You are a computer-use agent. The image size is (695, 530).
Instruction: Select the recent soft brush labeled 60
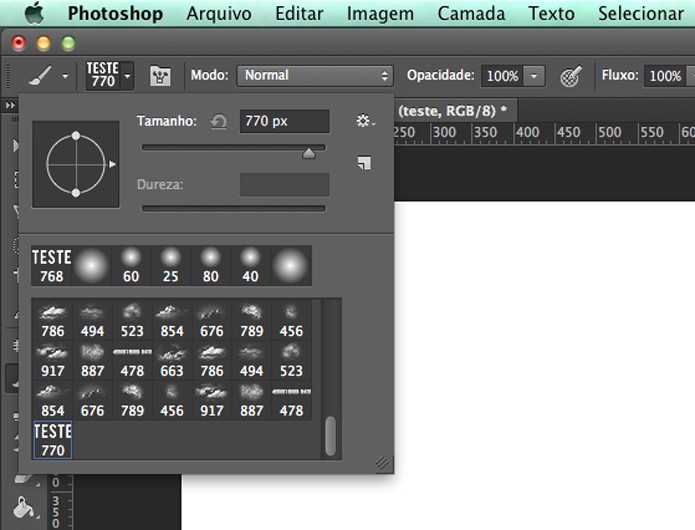(131, 266)
